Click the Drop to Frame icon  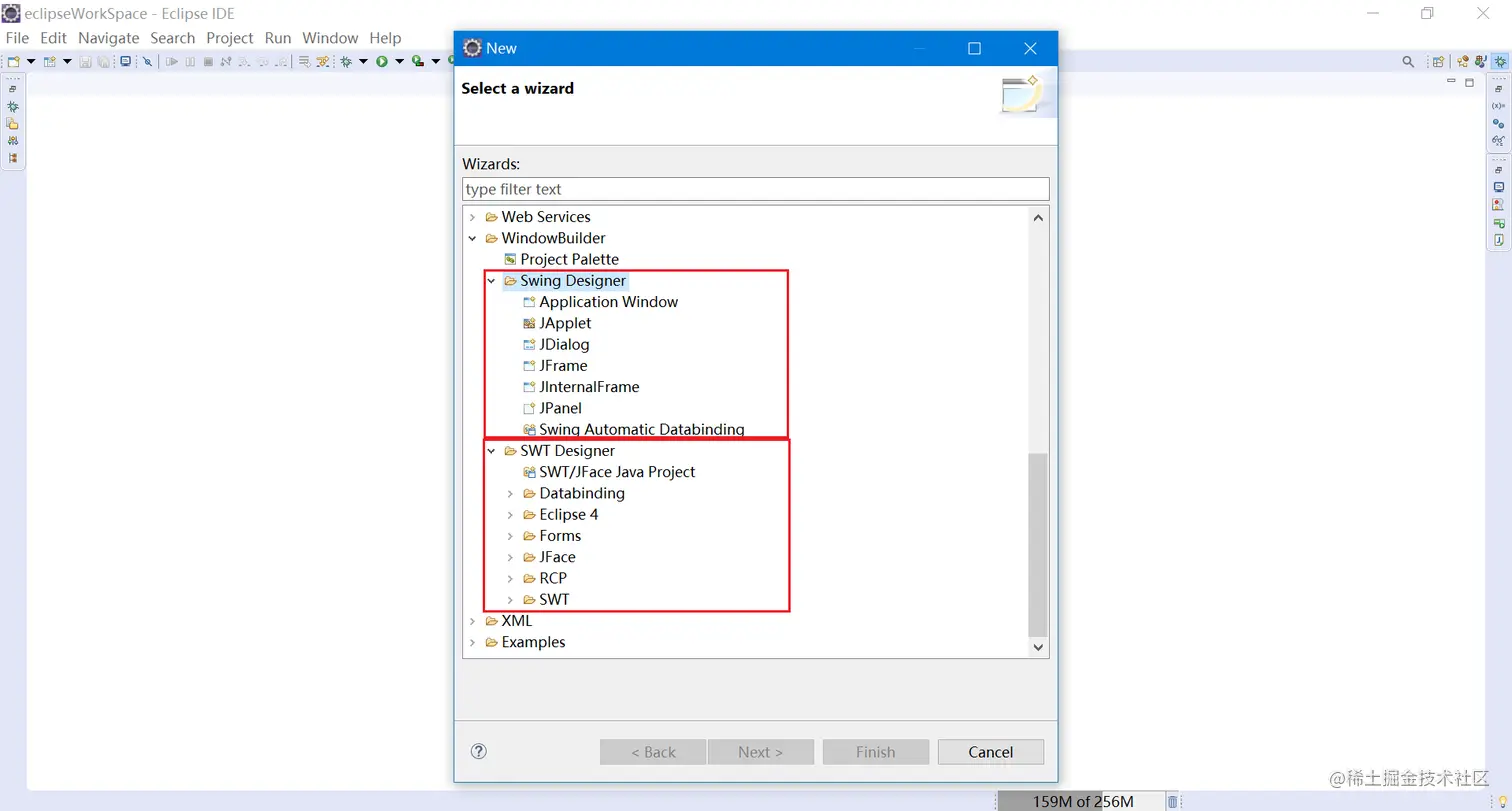304,61
